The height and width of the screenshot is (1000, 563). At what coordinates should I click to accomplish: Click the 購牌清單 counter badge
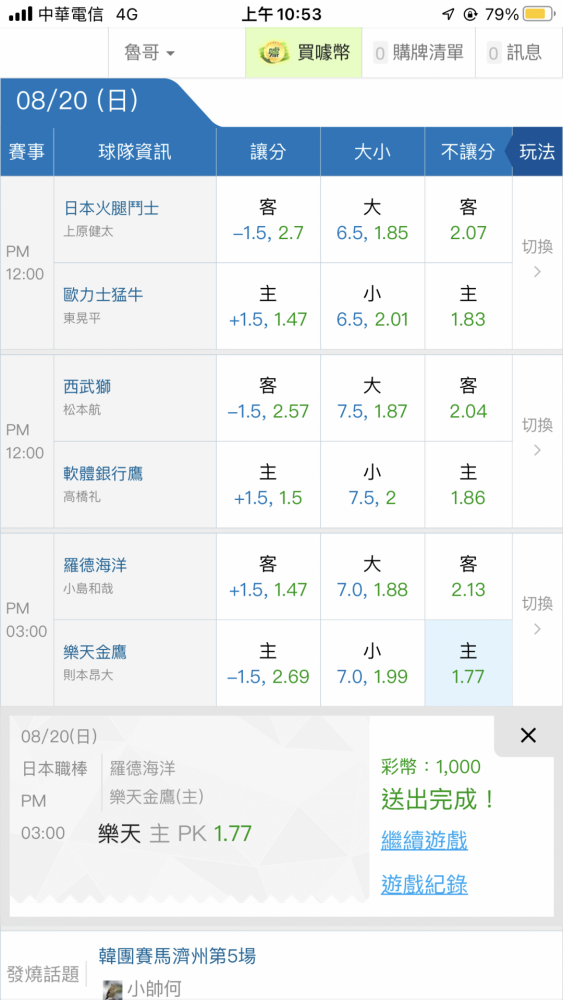pos(380,53)
